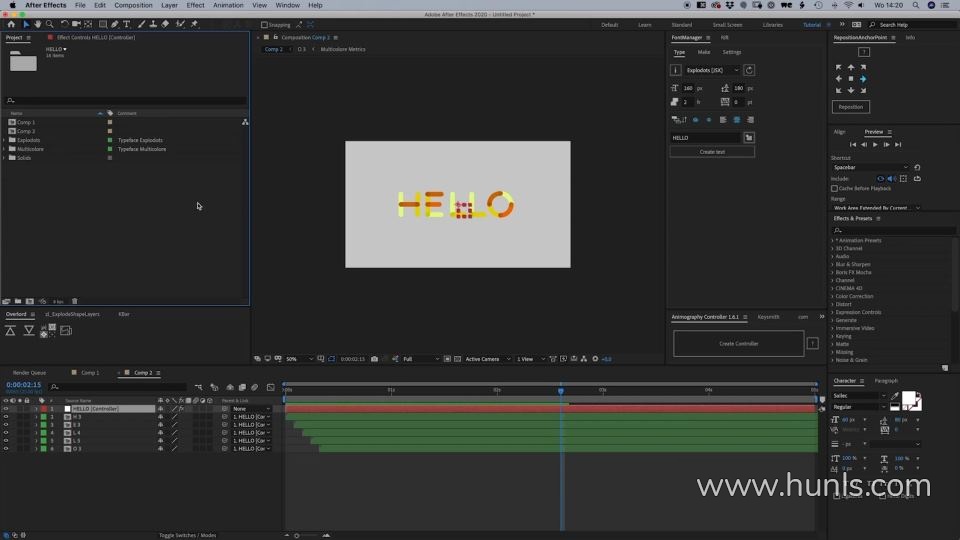The image size is (960, 540).
Task: Open the Composition menu
Action: pos(133,5)
